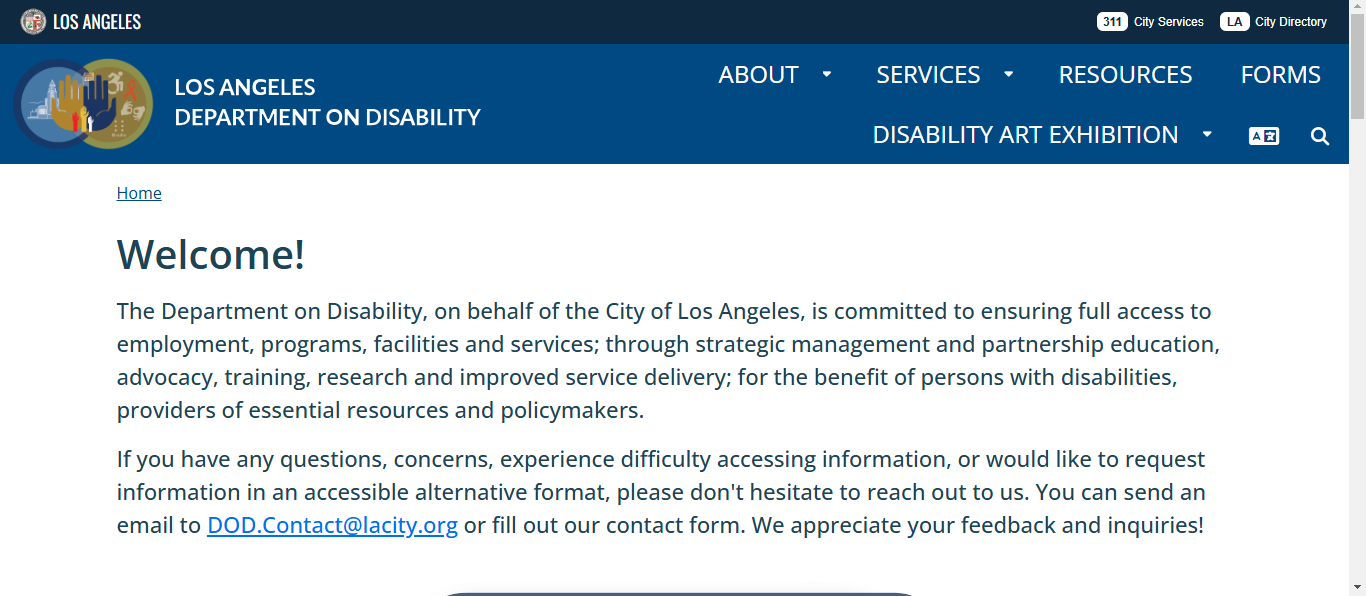Open the About menu item
Screen dimensions: 1366x596
[758, 75]
